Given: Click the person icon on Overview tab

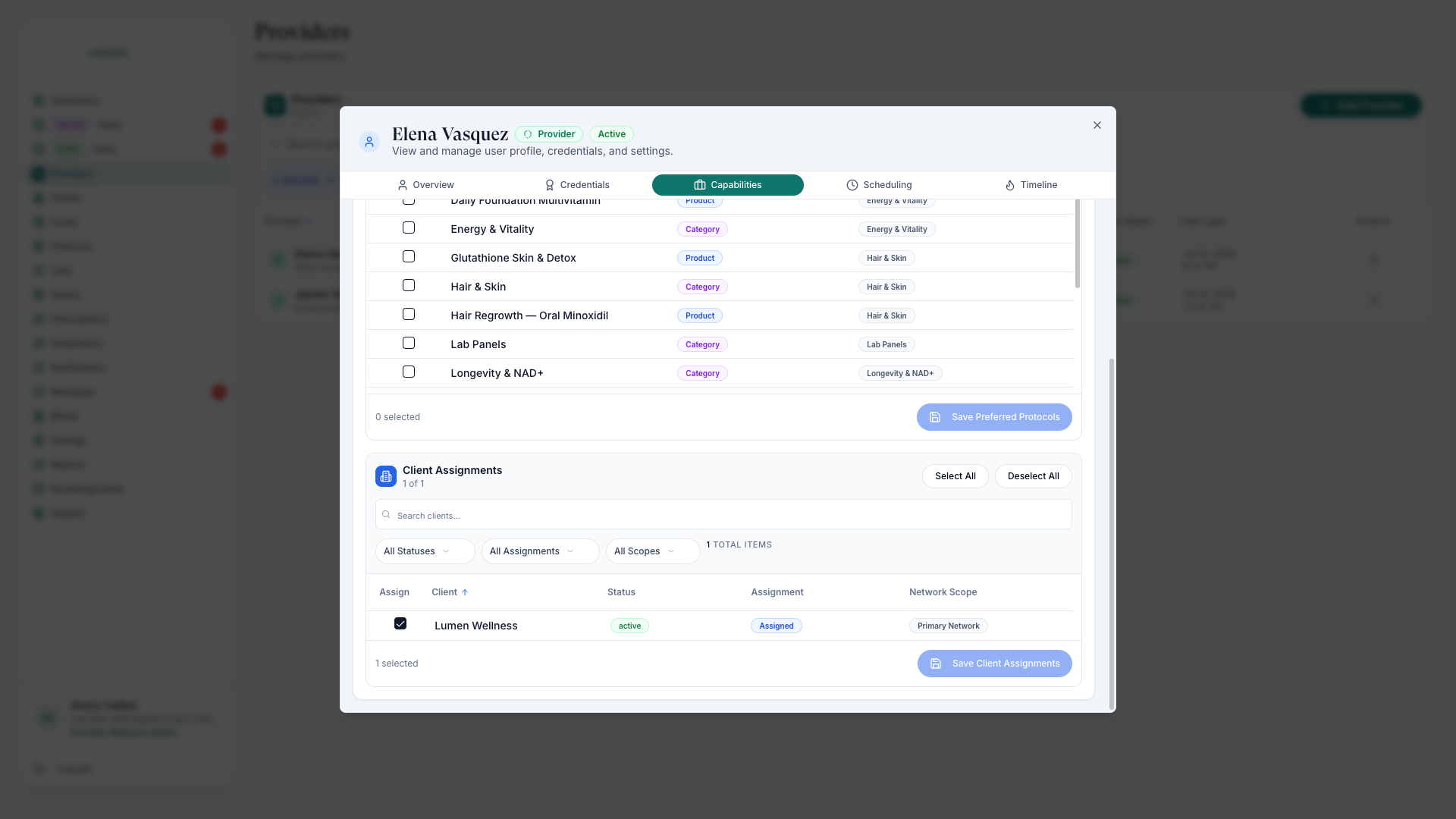Looking at the screenshot, I should tap(403, 185).
